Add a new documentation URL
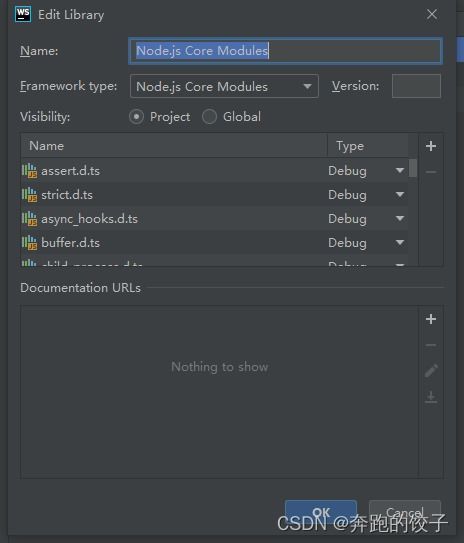Image resolution: width=464 pixels, height=543 pixels. [x=431, y=319]
